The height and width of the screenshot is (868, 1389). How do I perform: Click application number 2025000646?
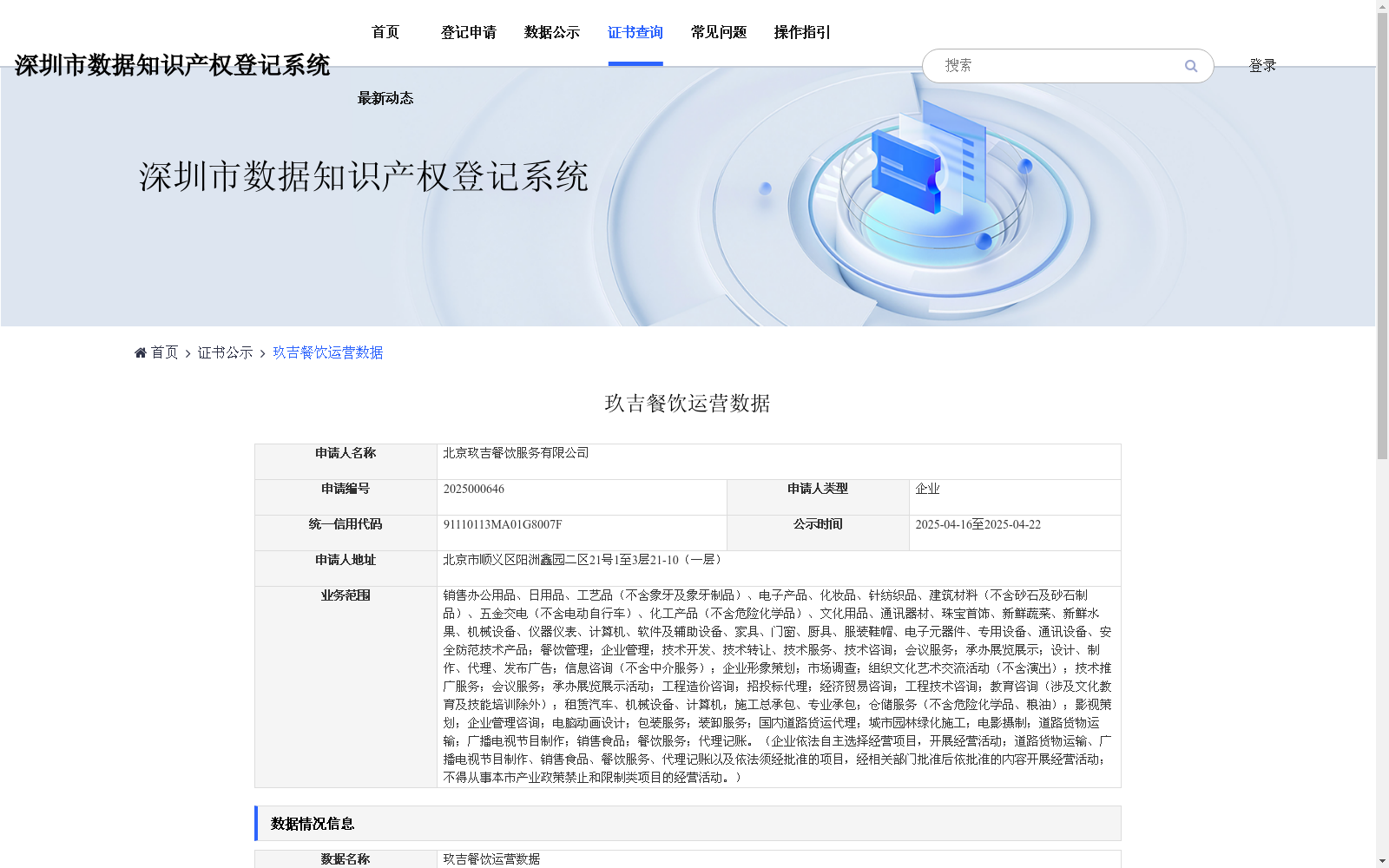474,489
